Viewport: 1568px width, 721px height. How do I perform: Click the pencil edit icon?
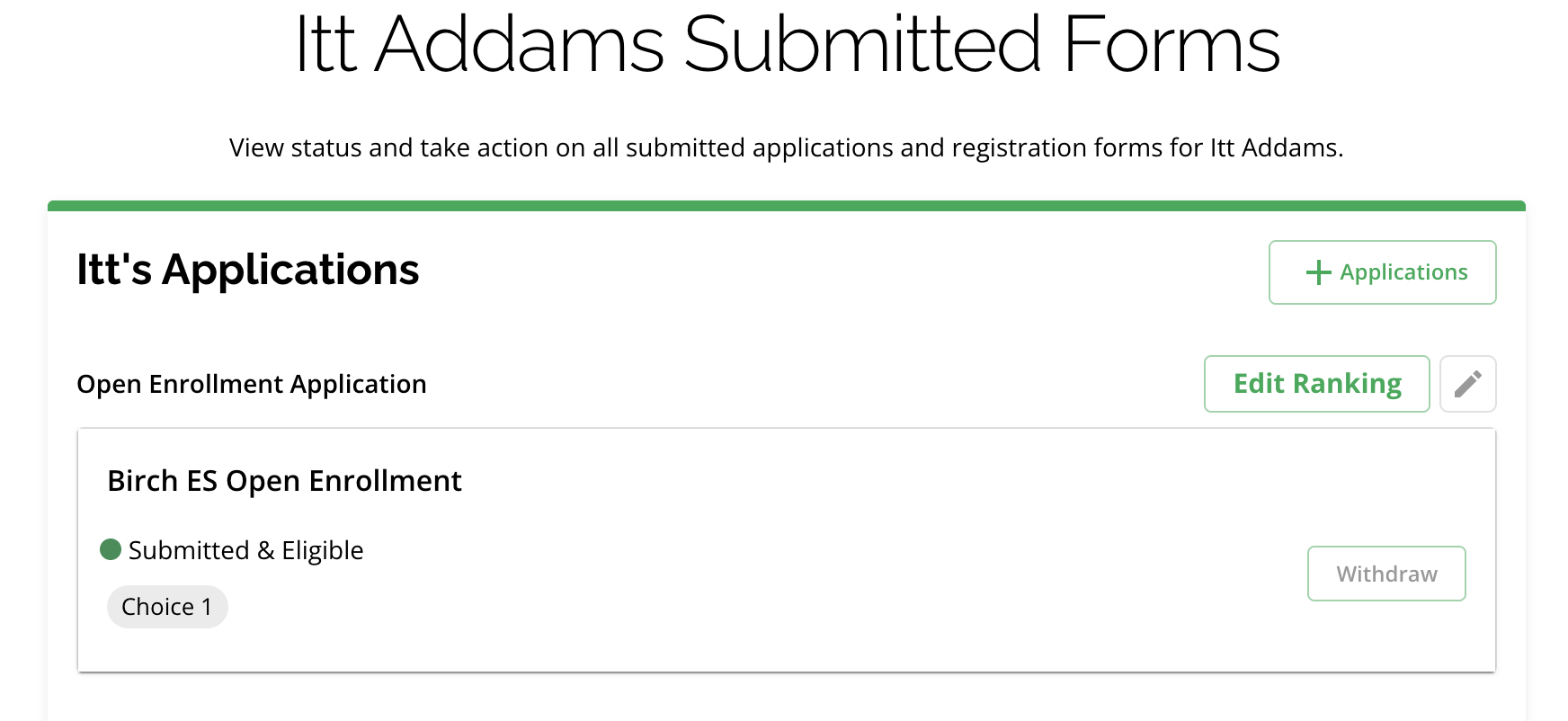[x=1467, y=384]
